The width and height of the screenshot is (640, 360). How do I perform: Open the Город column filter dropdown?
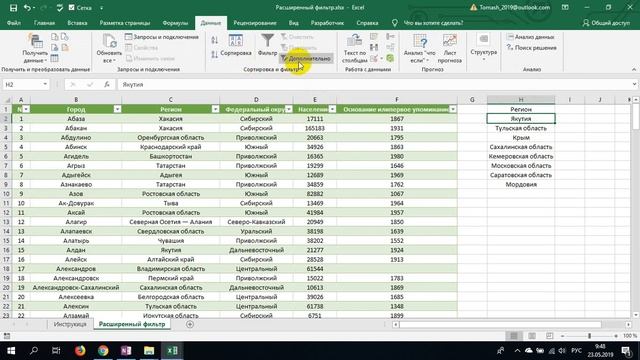pos(118,109)
